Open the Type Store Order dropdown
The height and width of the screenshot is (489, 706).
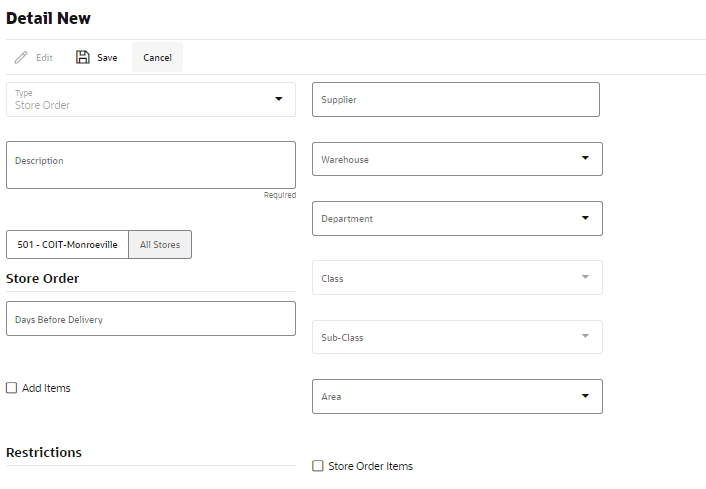pyautogui.click(x=151, y=100)
